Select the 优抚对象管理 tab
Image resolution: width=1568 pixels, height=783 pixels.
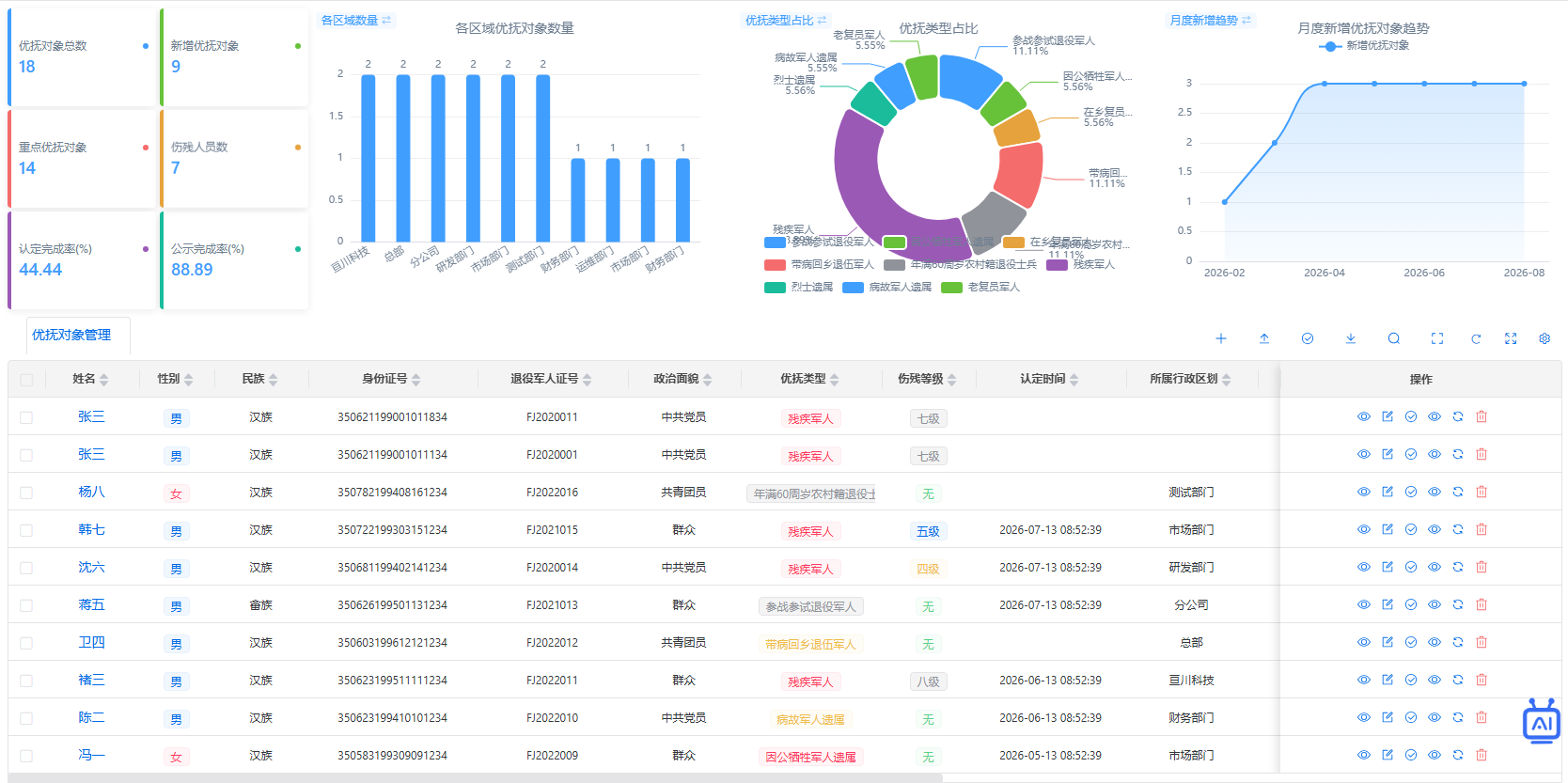tap(71, 335)
